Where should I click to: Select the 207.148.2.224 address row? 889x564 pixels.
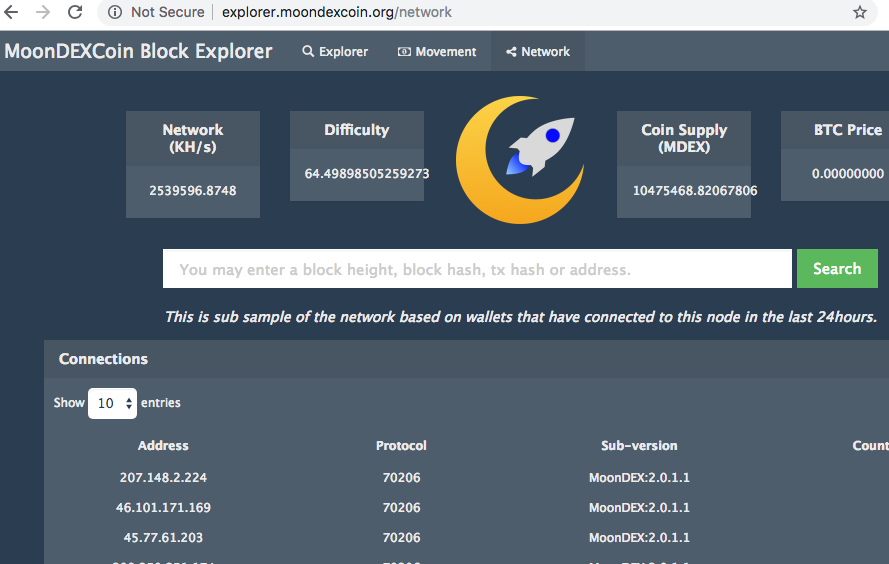[163, 478]
